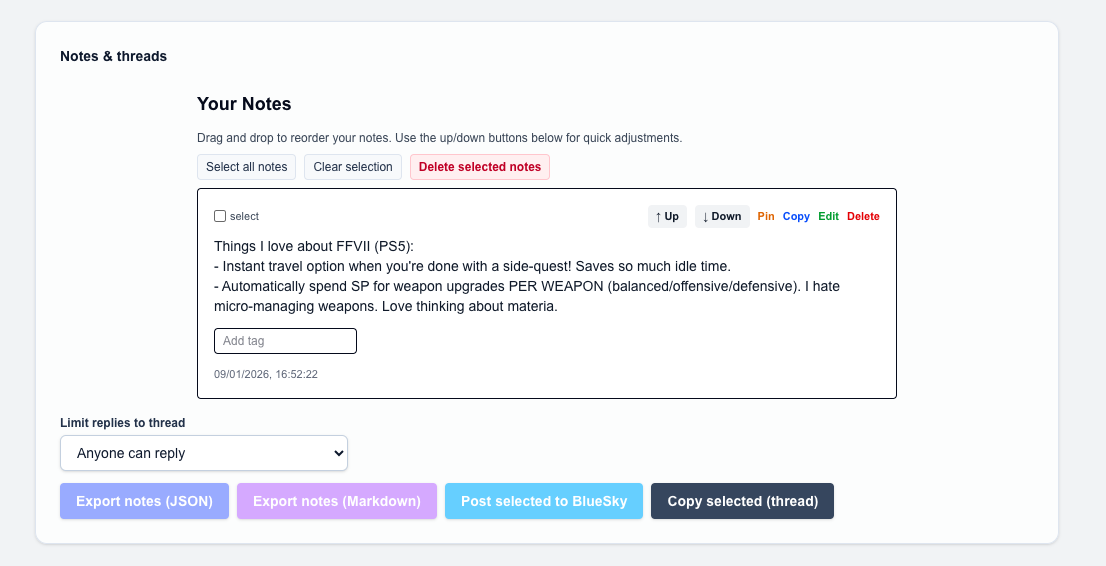Move the note down with Down button
This screenshot has height=566, width=1106.
(722, 216)
